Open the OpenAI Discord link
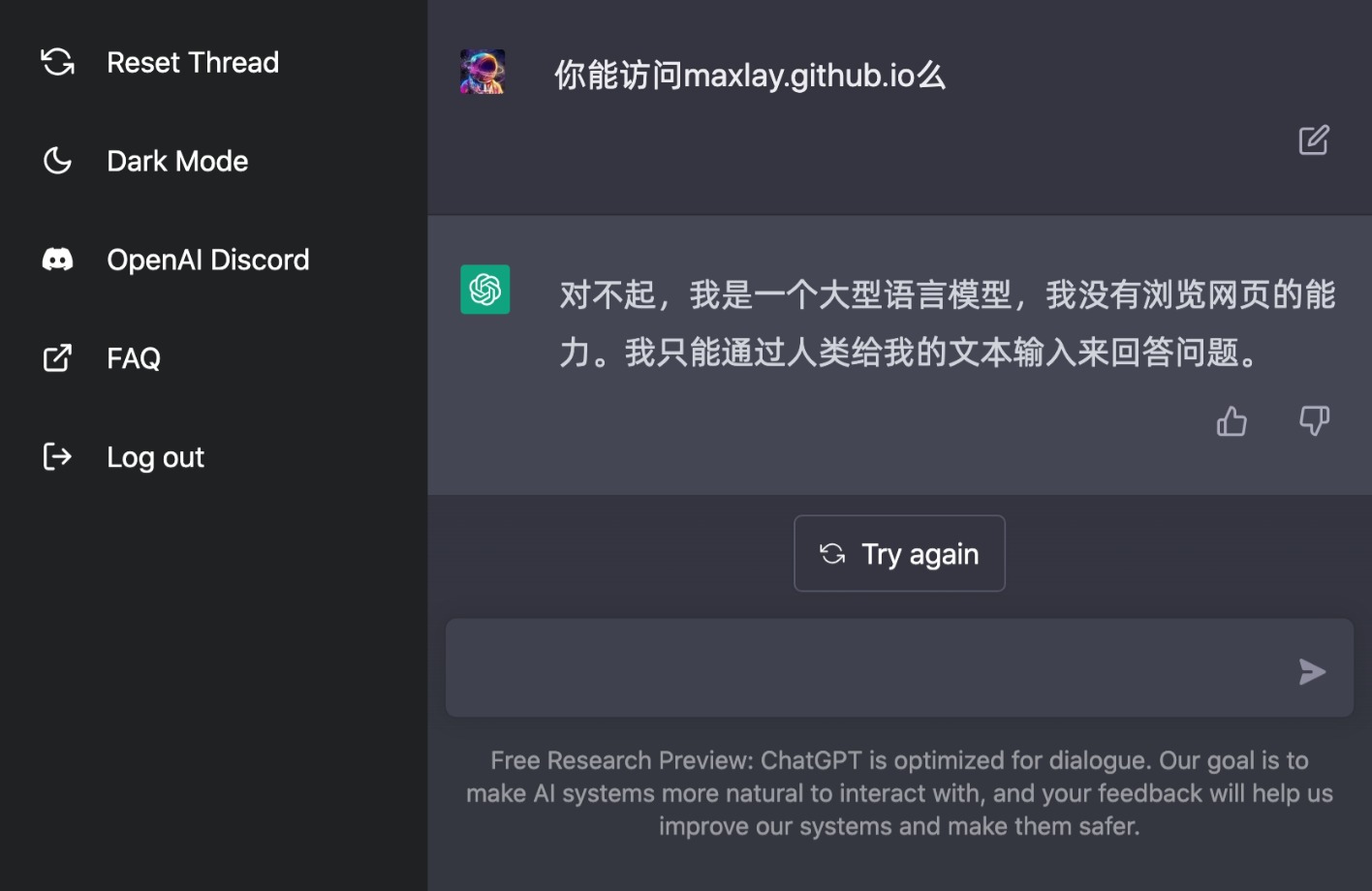 tap(208, 260)
